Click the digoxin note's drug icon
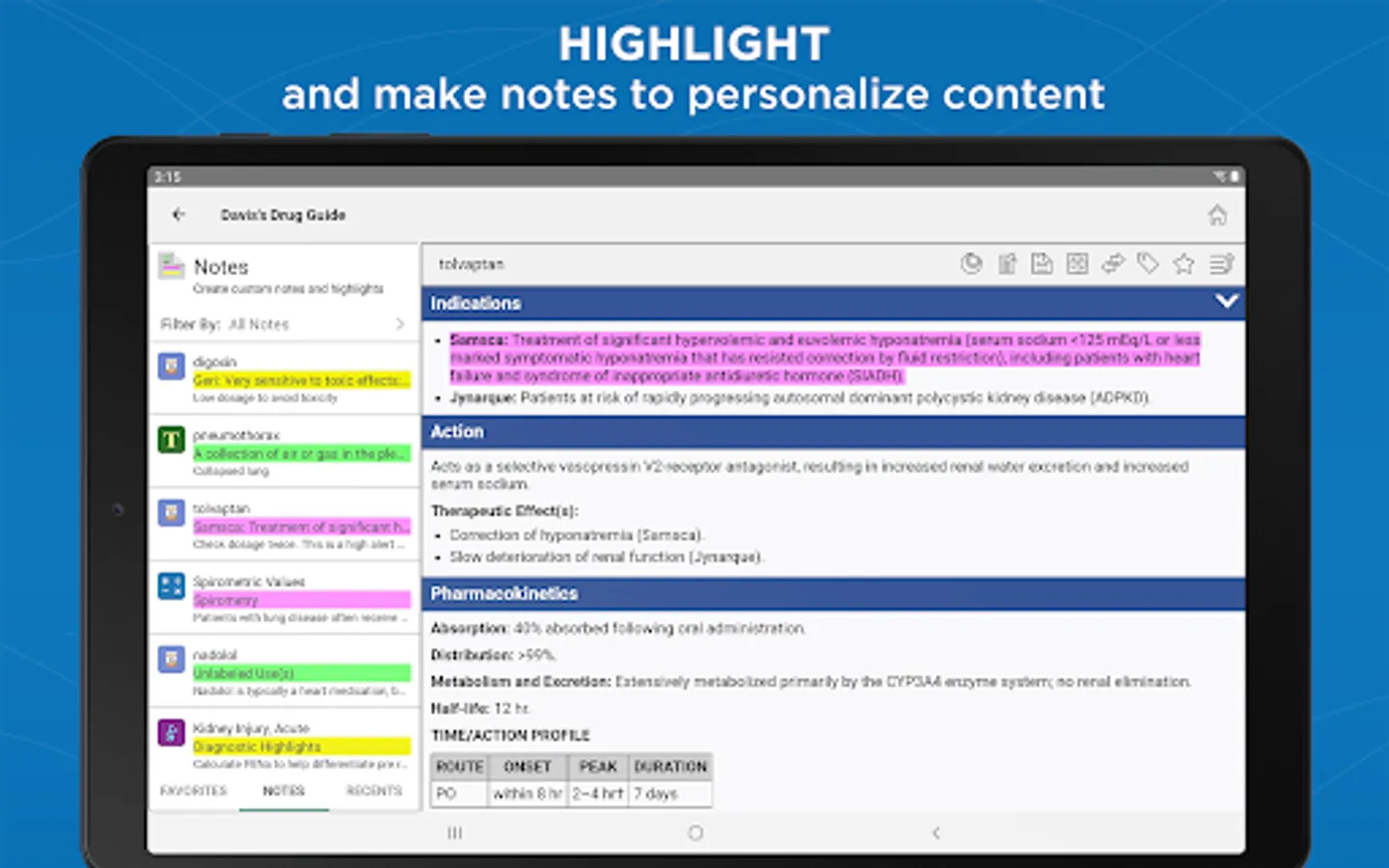This screenshot has height=868, width=1389. point(172,366)
